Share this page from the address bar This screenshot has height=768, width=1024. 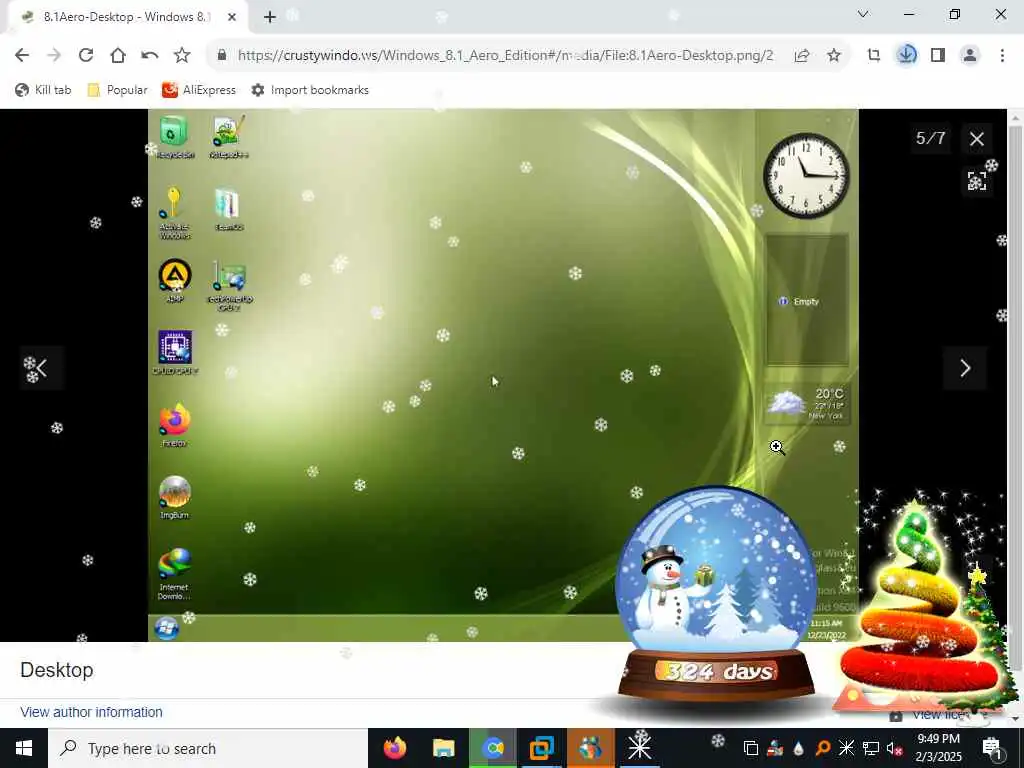click(802, 56)
